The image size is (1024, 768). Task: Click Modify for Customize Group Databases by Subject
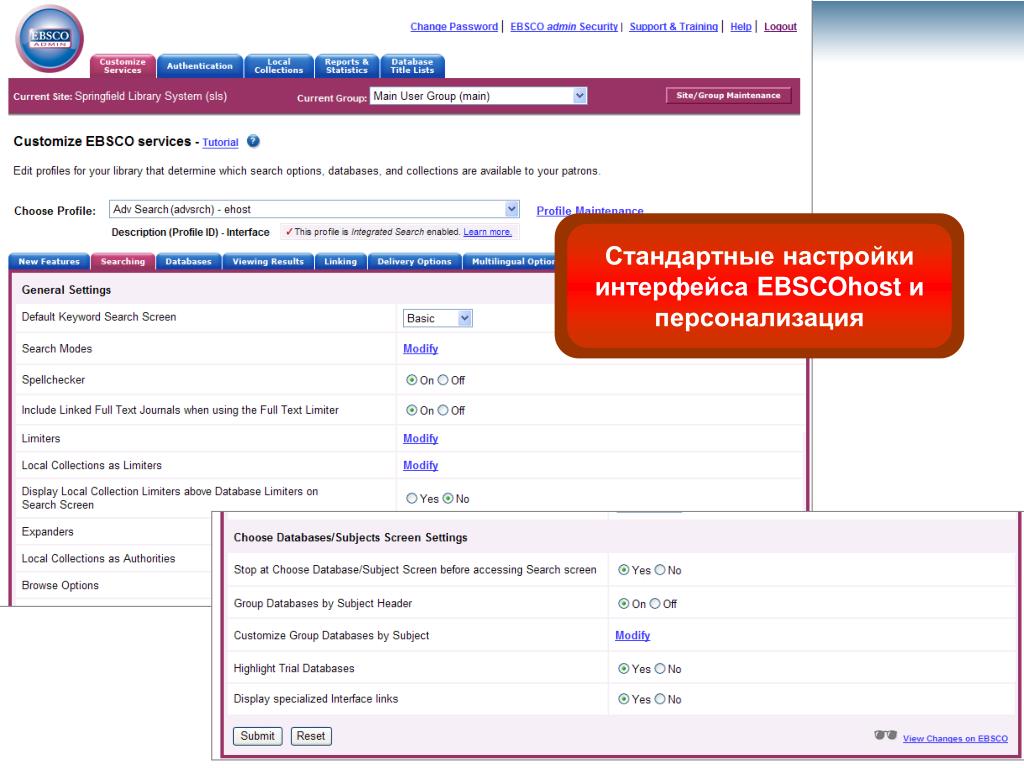pyautogui.click(x=632, y=635)
